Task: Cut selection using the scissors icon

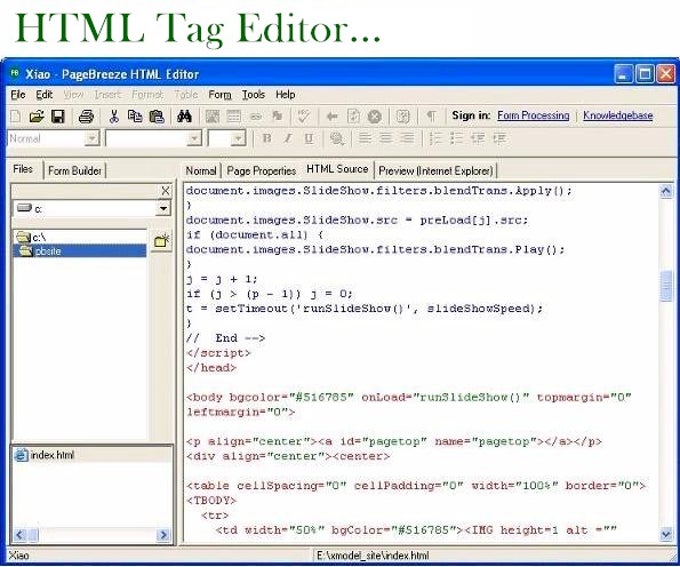Action: tap(114, 116)
